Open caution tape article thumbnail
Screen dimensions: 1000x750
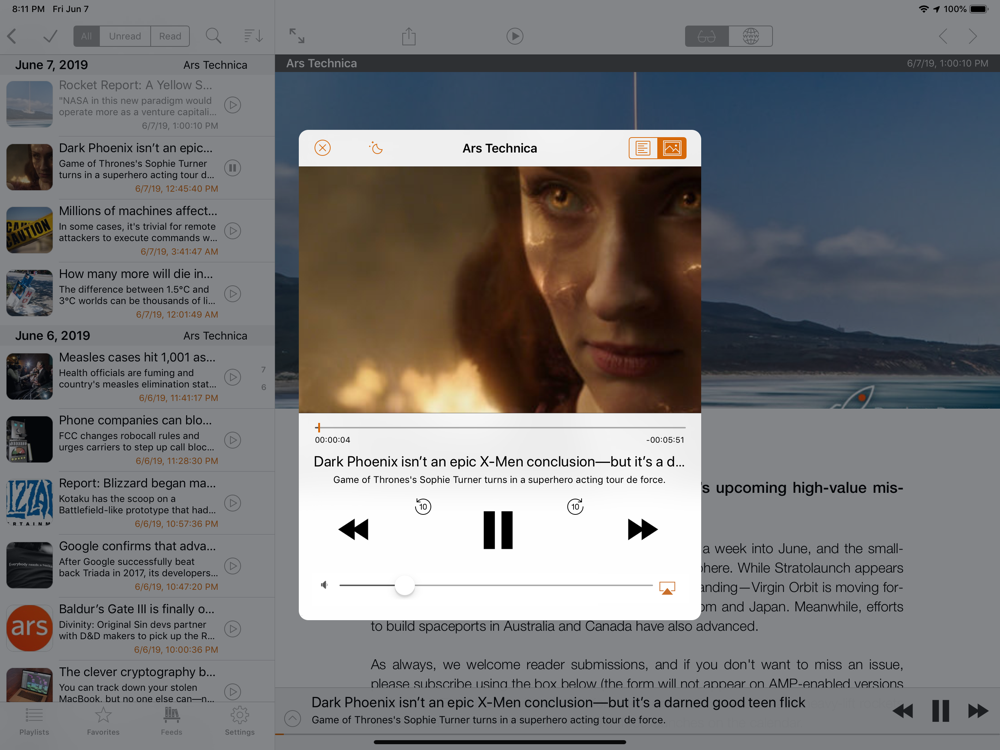coord(29,230)
